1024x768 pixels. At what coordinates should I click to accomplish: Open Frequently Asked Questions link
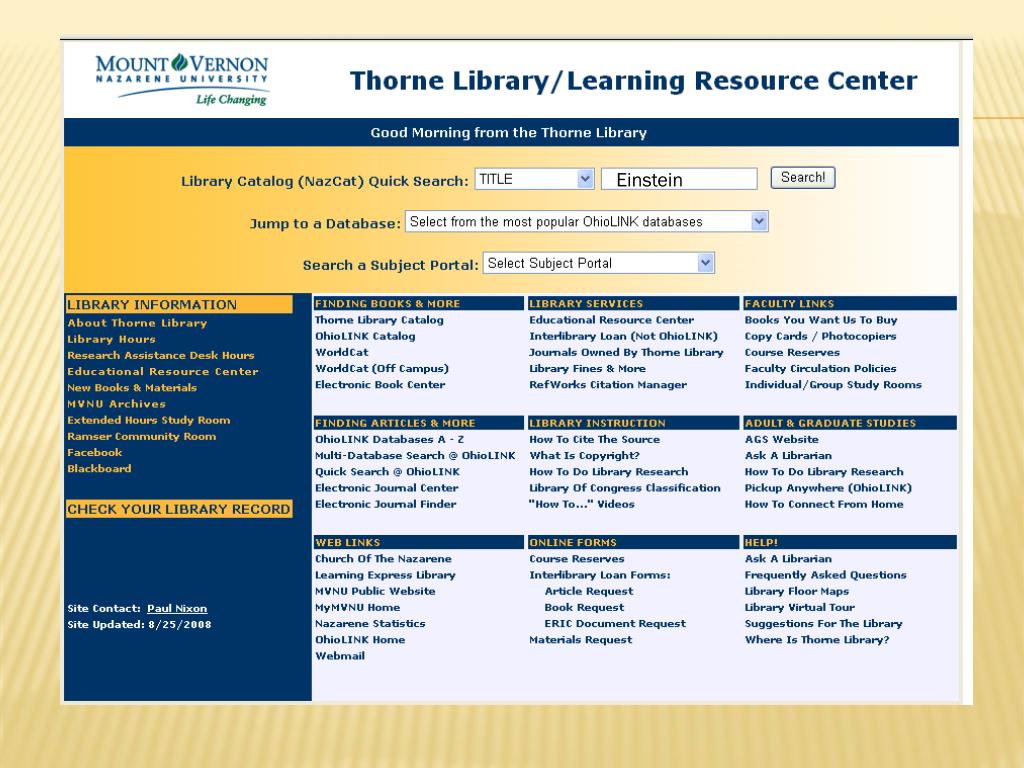[825, 575]
